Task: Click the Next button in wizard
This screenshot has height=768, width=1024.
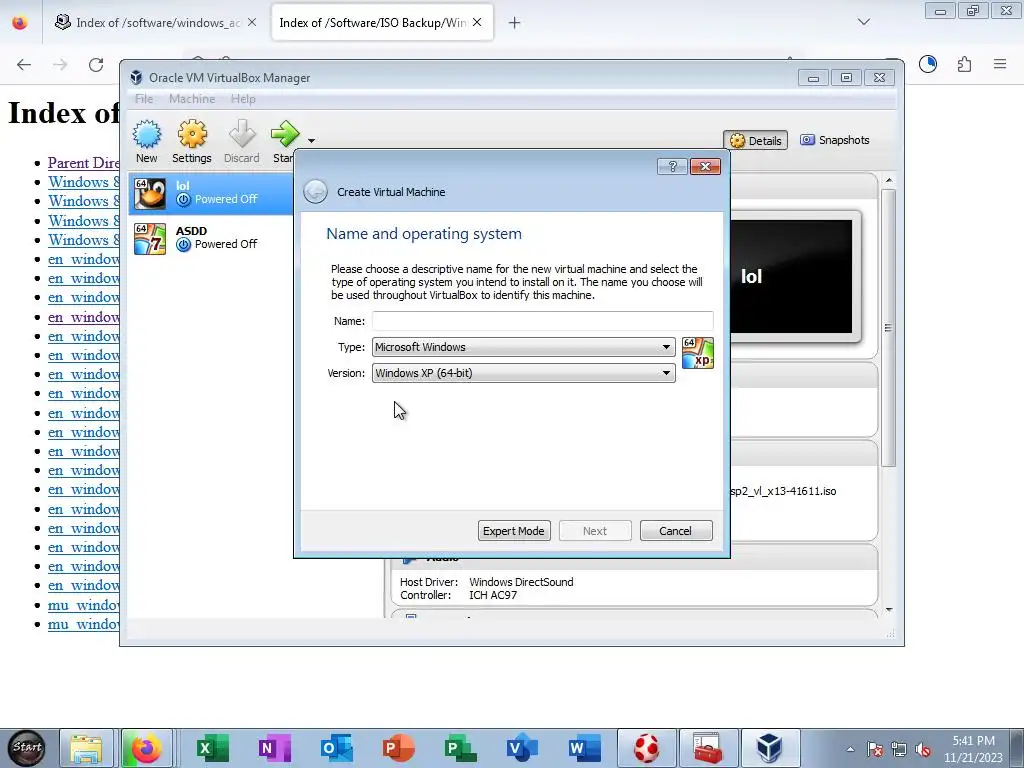Action: point(595,531)
